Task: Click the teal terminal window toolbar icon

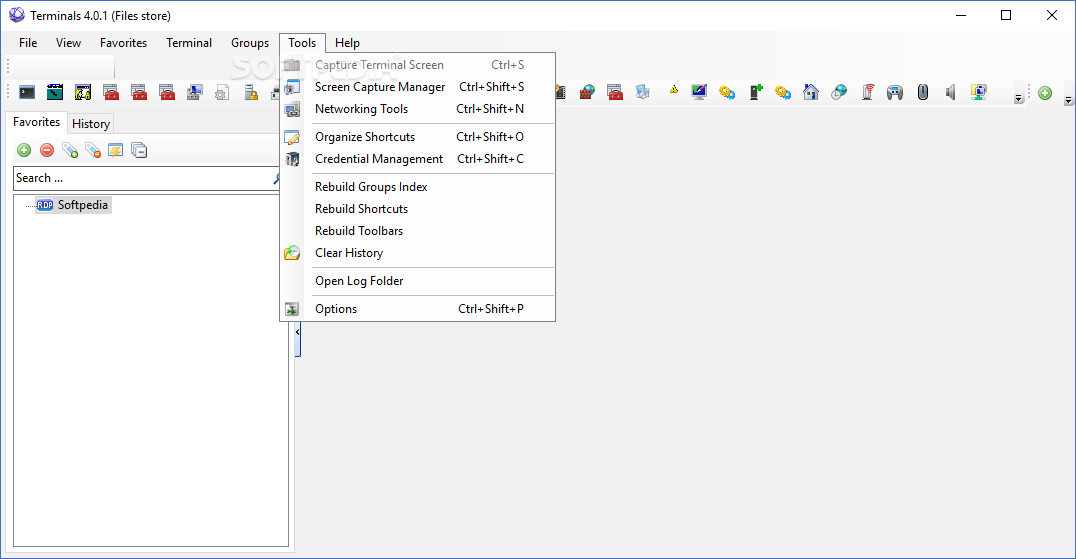Action: [x=55, y=92]
